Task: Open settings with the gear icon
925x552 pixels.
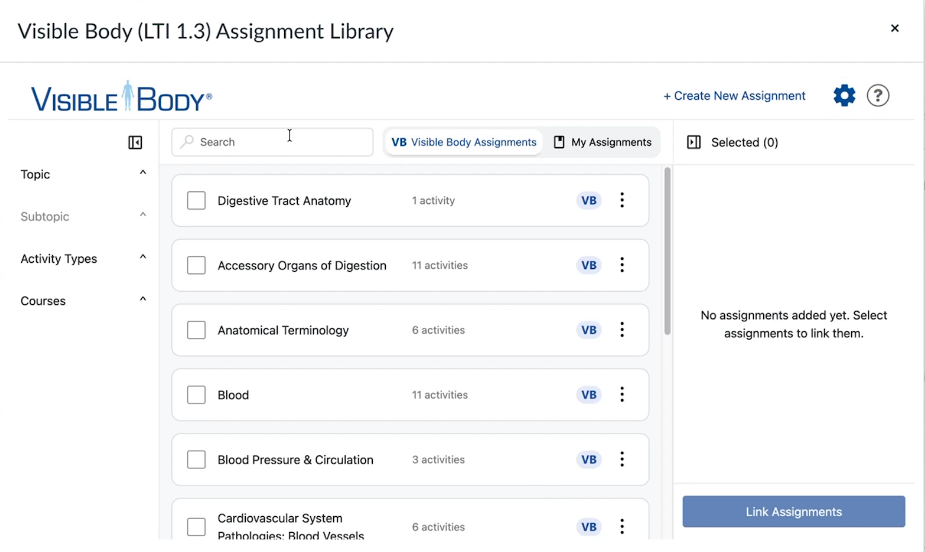Action: [x=844, y=95]
